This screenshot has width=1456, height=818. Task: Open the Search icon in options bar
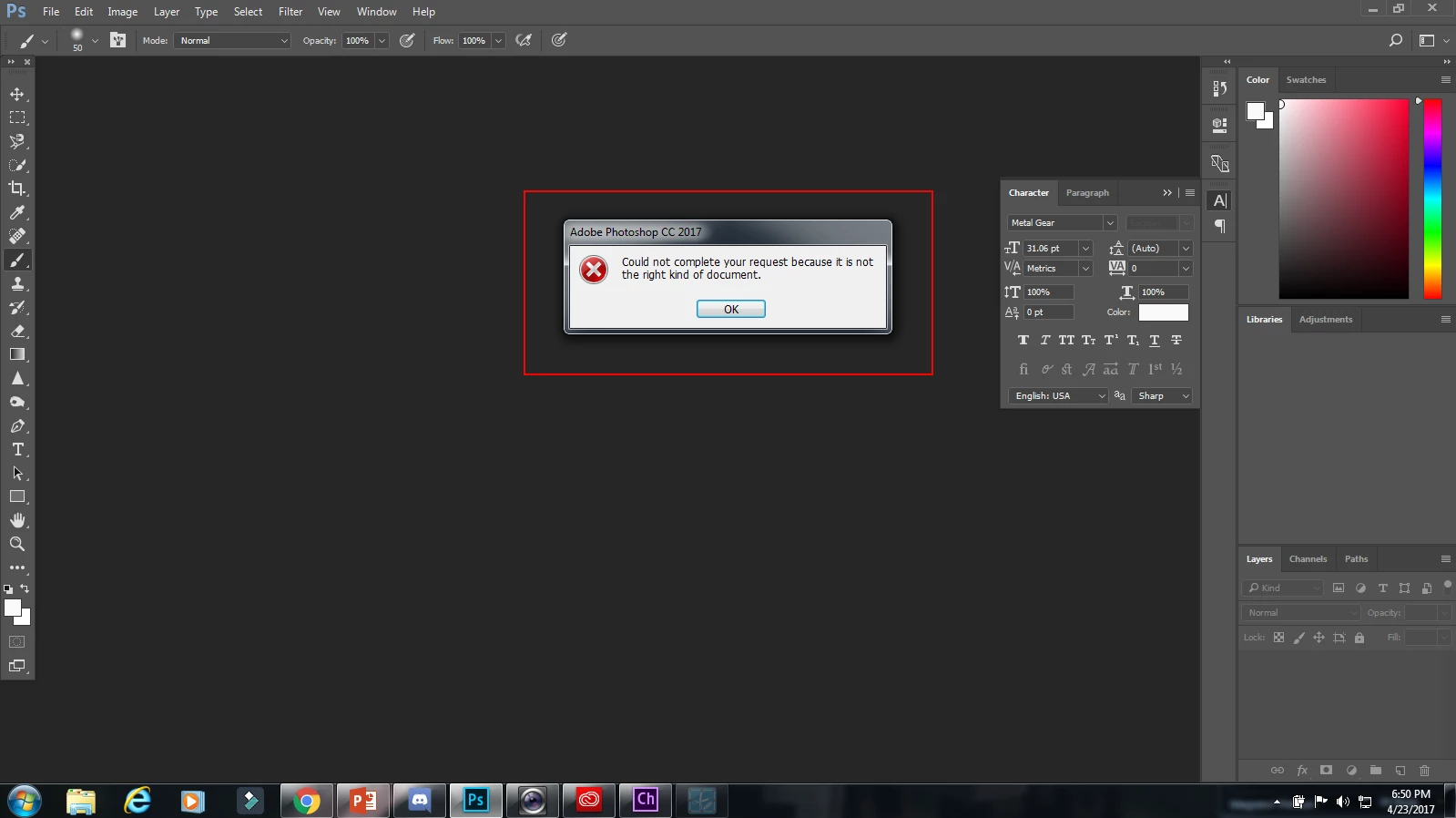pyautogui.click(x=1395, y=40)
